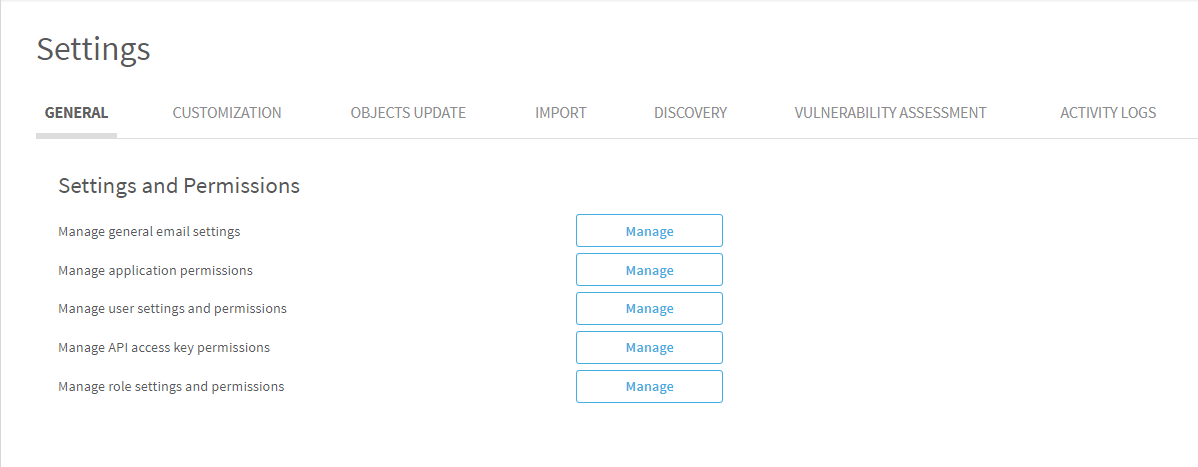This screenshot has height=467, width=1198.
Task: Click the 'Manage role settings and permissions' label
Action: [171, 387]
